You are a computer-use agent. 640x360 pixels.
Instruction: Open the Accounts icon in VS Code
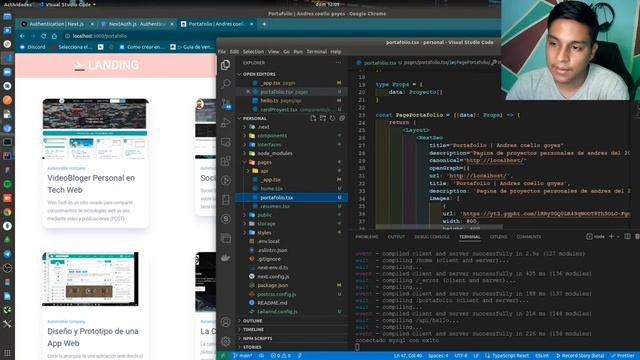click(x=225, y=322)
